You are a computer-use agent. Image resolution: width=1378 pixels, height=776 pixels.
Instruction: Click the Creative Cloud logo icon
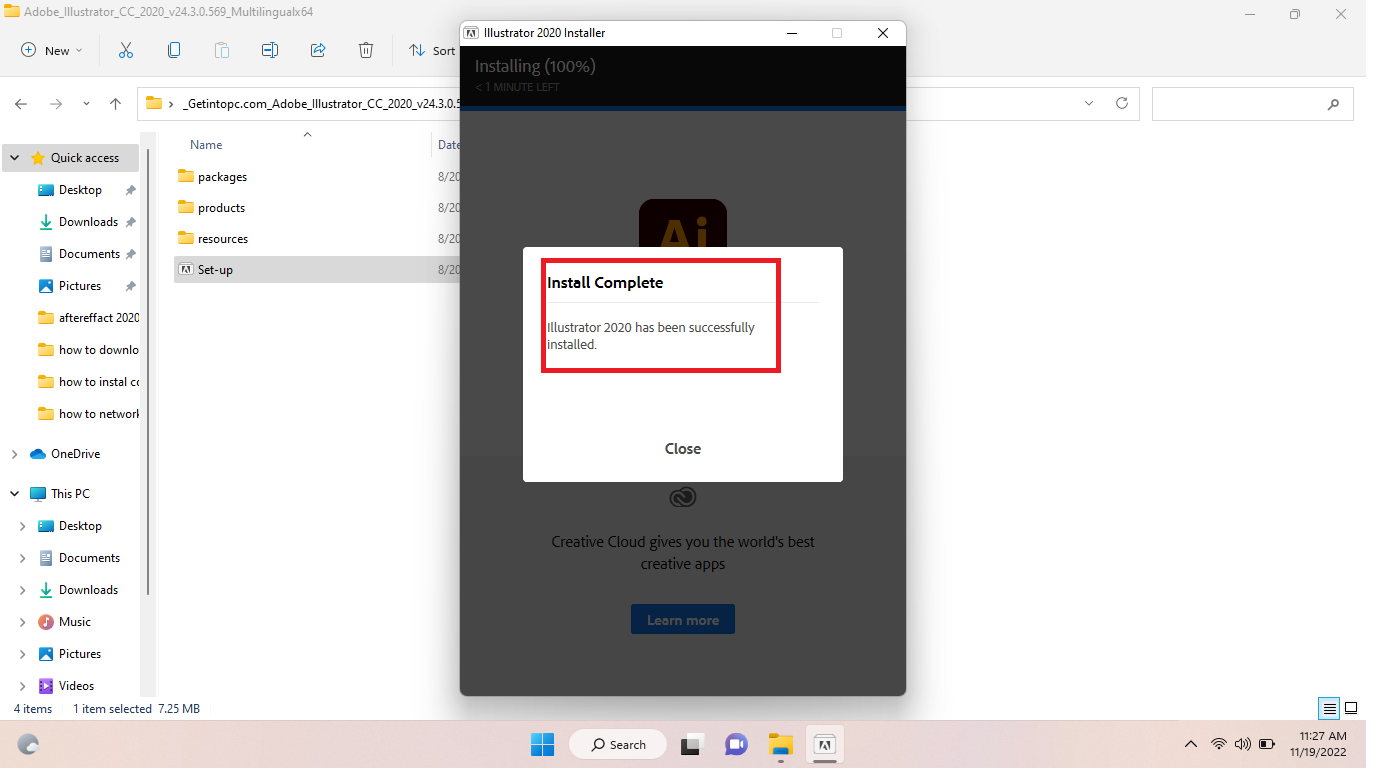point(683,497)
